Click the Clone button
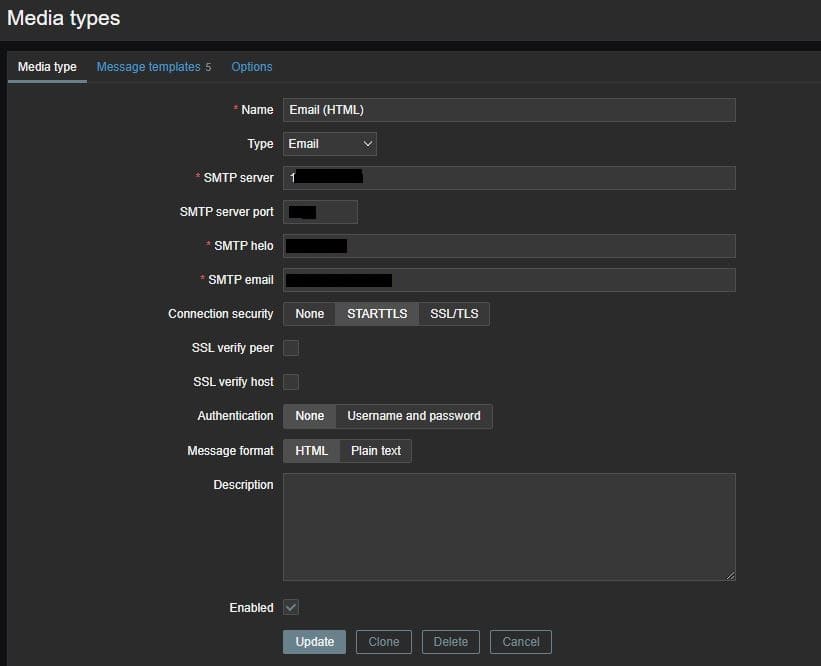The width and height of the screenshot is (821, 666). click(384, 642)
